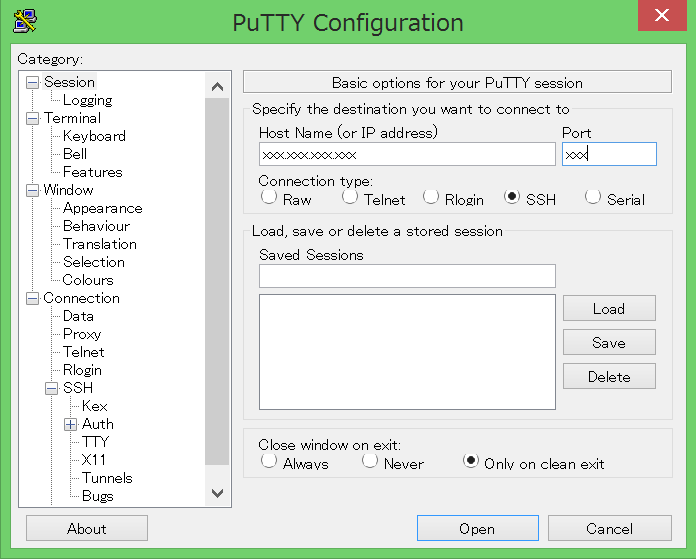Close the PuTTY Configuration window

tap(662, 15)
